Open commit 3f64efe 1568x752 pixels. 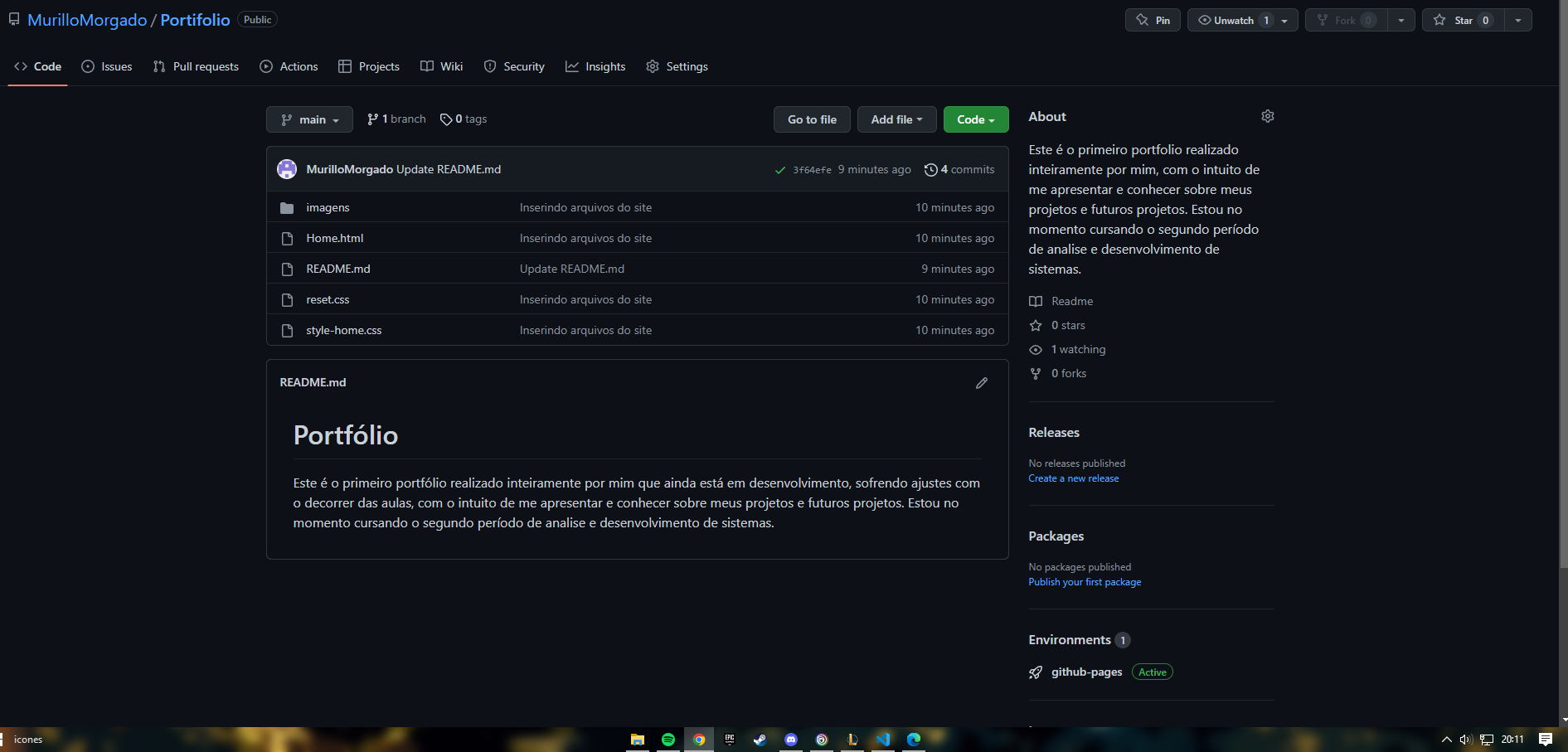click(812, 170)
